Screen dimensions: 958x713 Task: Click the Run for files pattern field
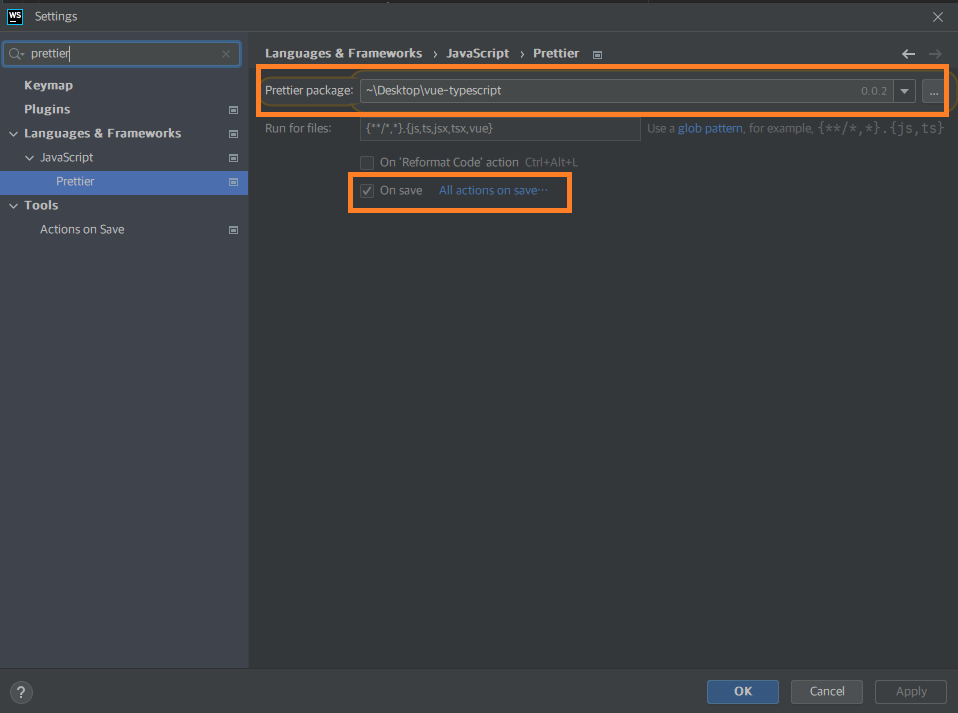click(x=500, y=129)
